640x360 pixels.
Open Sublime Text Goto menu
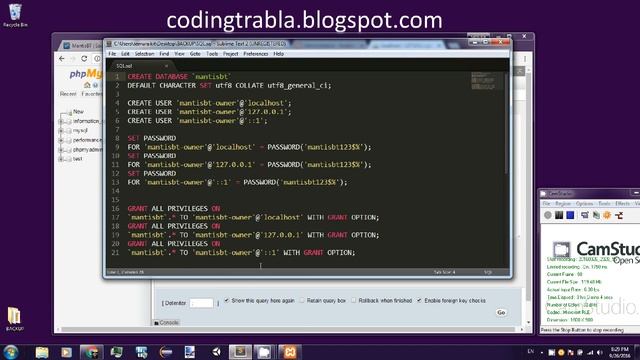(x=195, y=54)
